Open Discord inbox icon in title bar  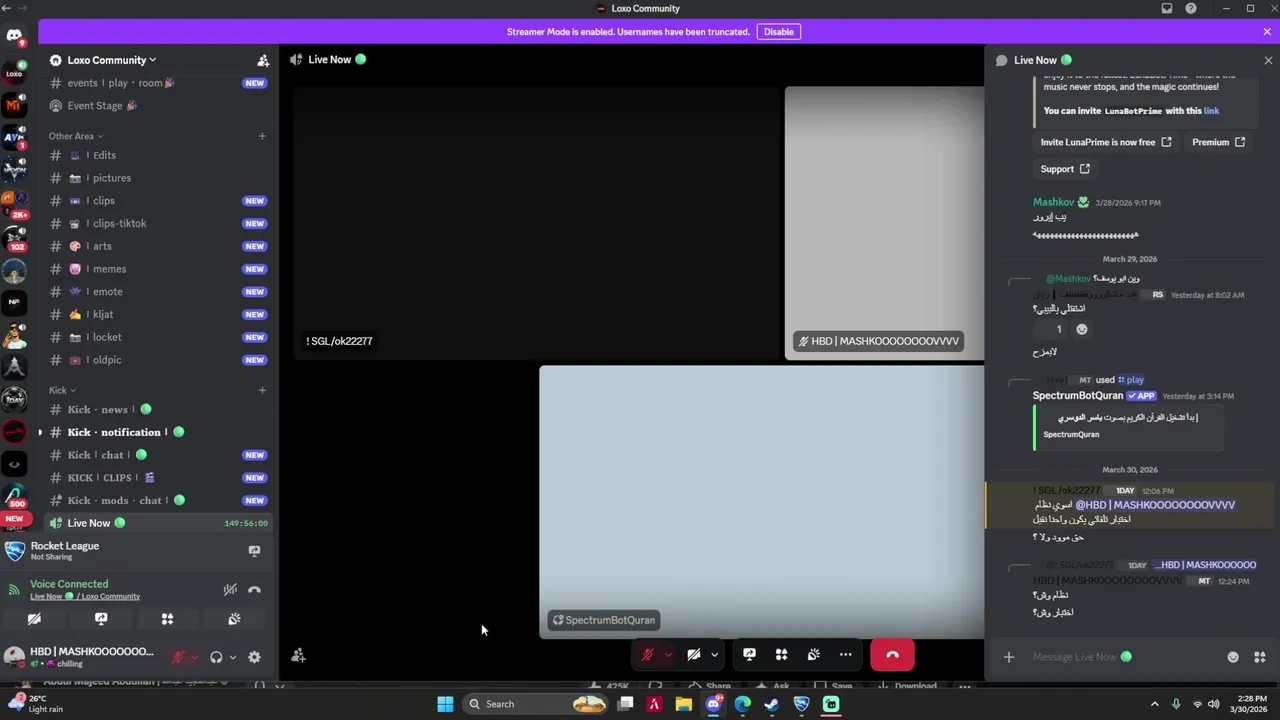tap(1167, 8)
